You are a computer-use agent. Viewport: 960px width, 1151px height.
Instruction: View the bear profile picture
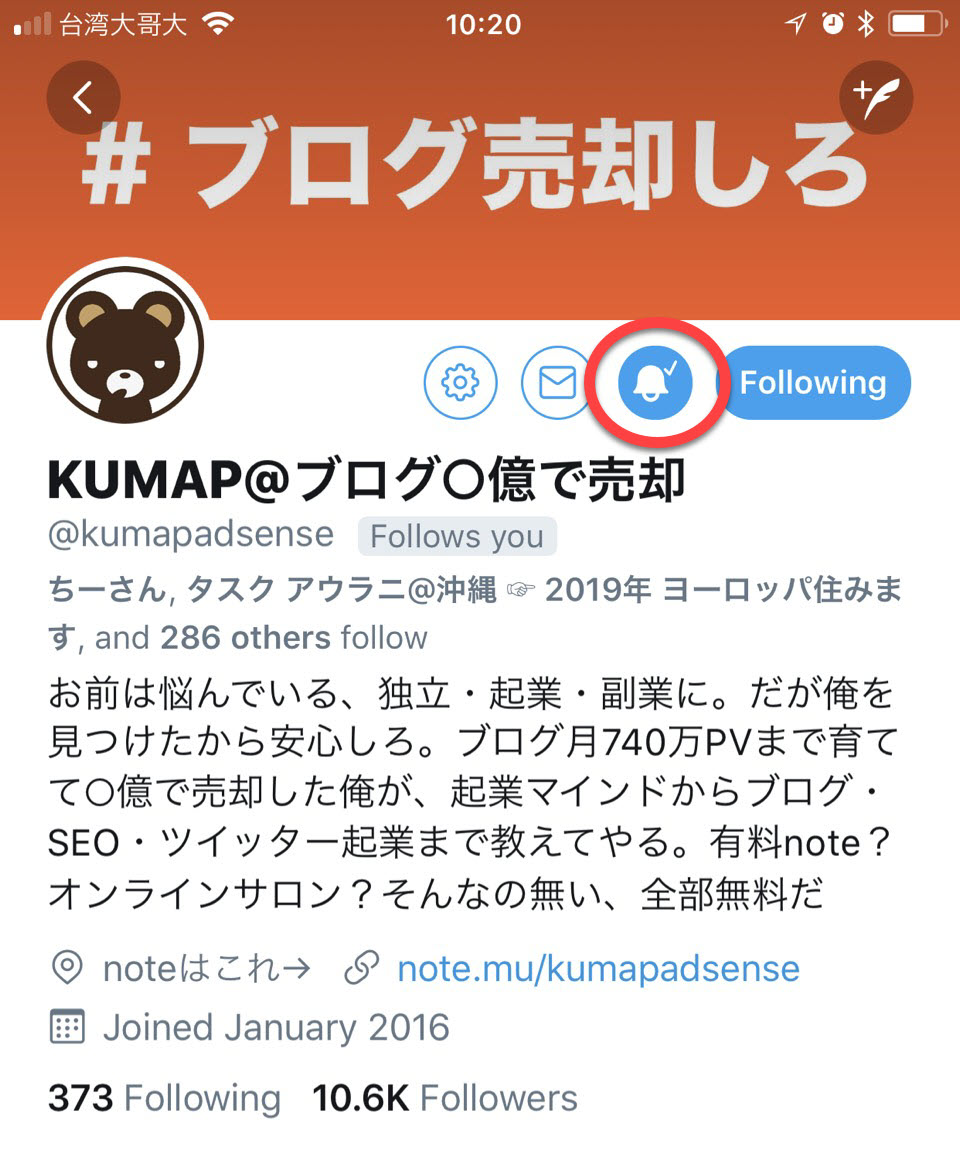click(x=126, y=344)
